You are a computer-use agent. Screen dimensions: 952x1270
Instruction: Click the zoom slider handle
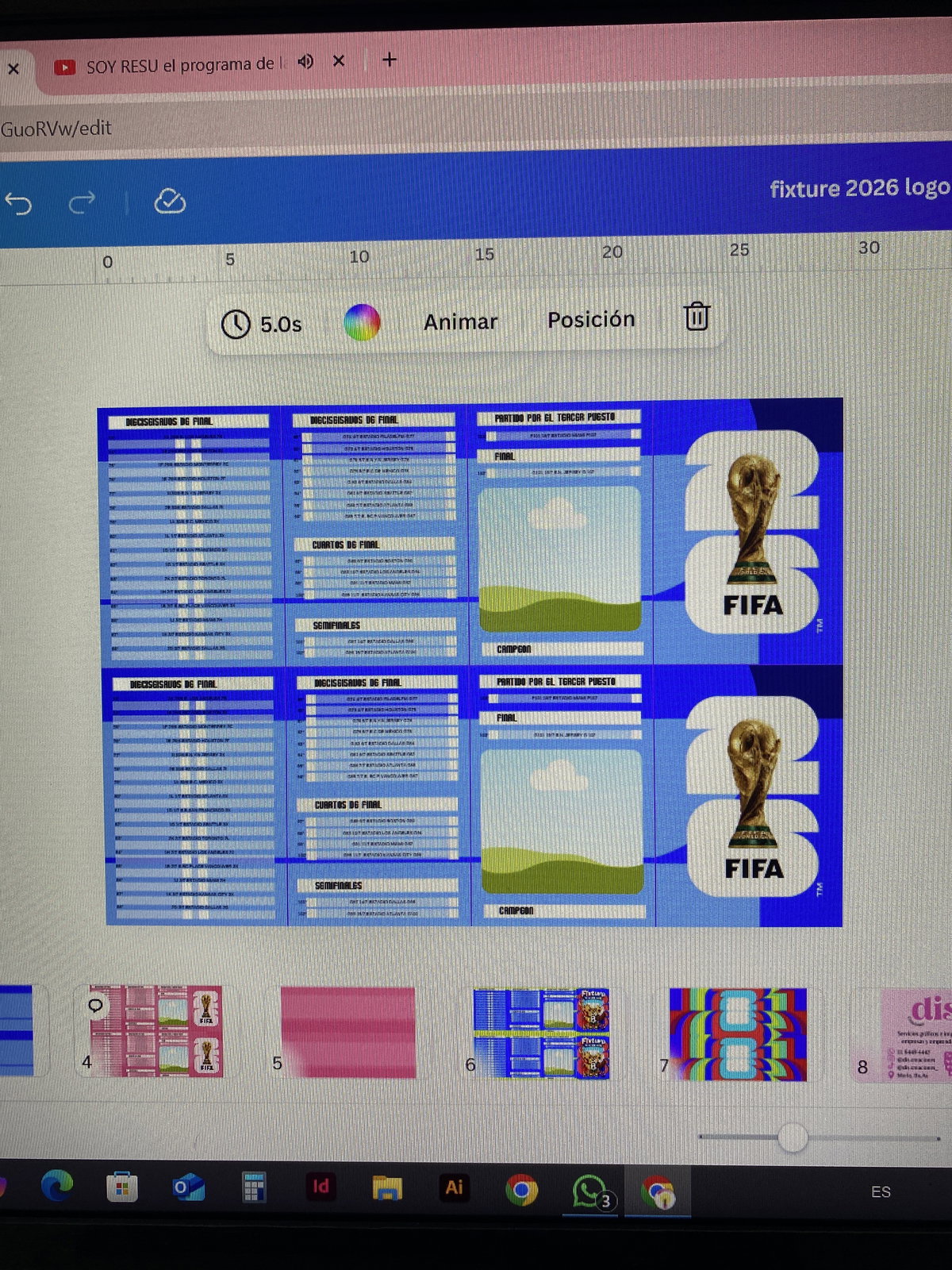click(792, 1137)
